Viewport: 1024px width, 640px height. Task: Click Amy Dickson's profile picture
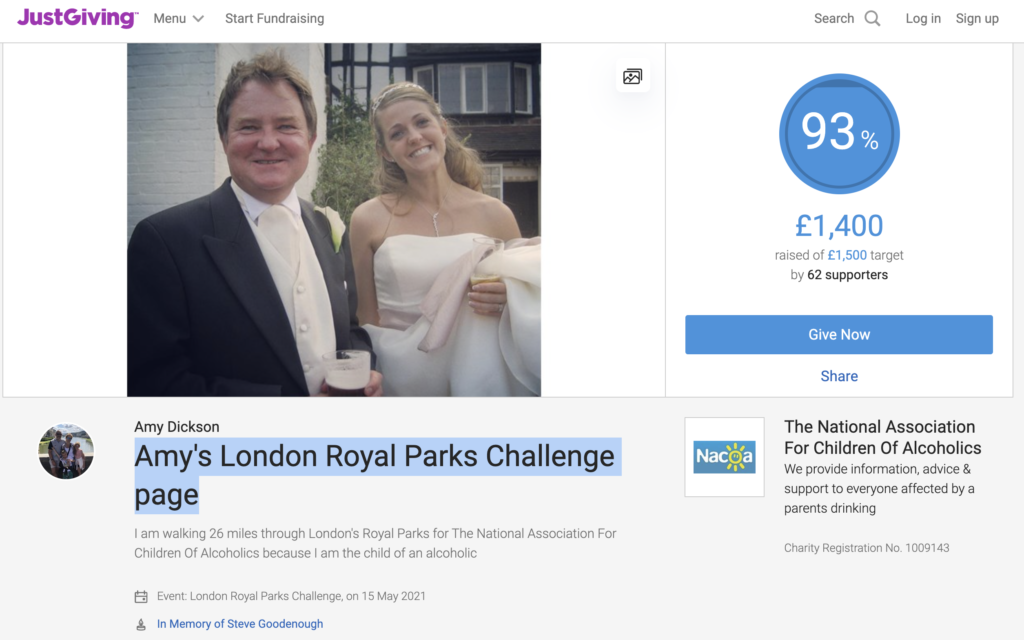tap(66, 451)
